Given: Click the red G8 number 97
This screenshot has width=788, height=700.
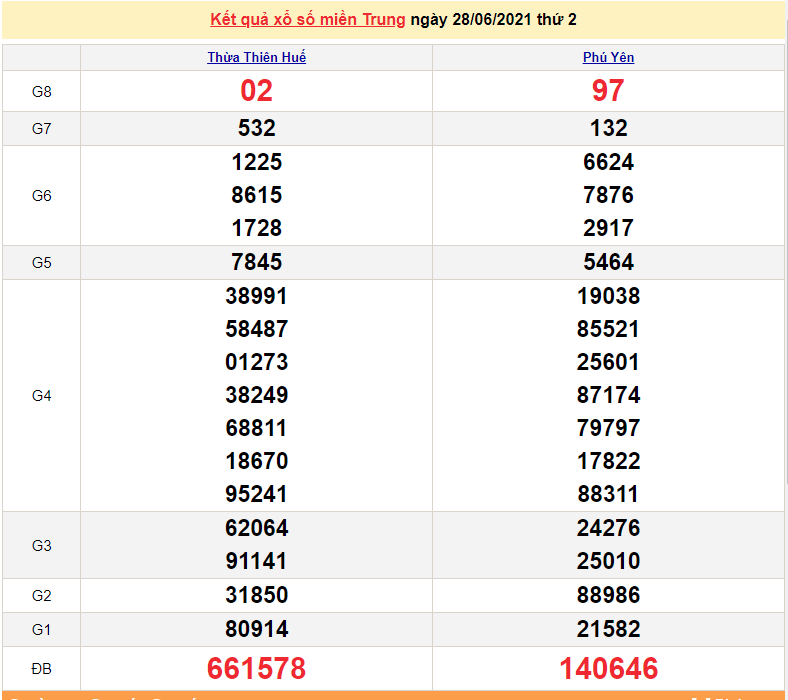Looking at the screenshot, I should [608, 91].
